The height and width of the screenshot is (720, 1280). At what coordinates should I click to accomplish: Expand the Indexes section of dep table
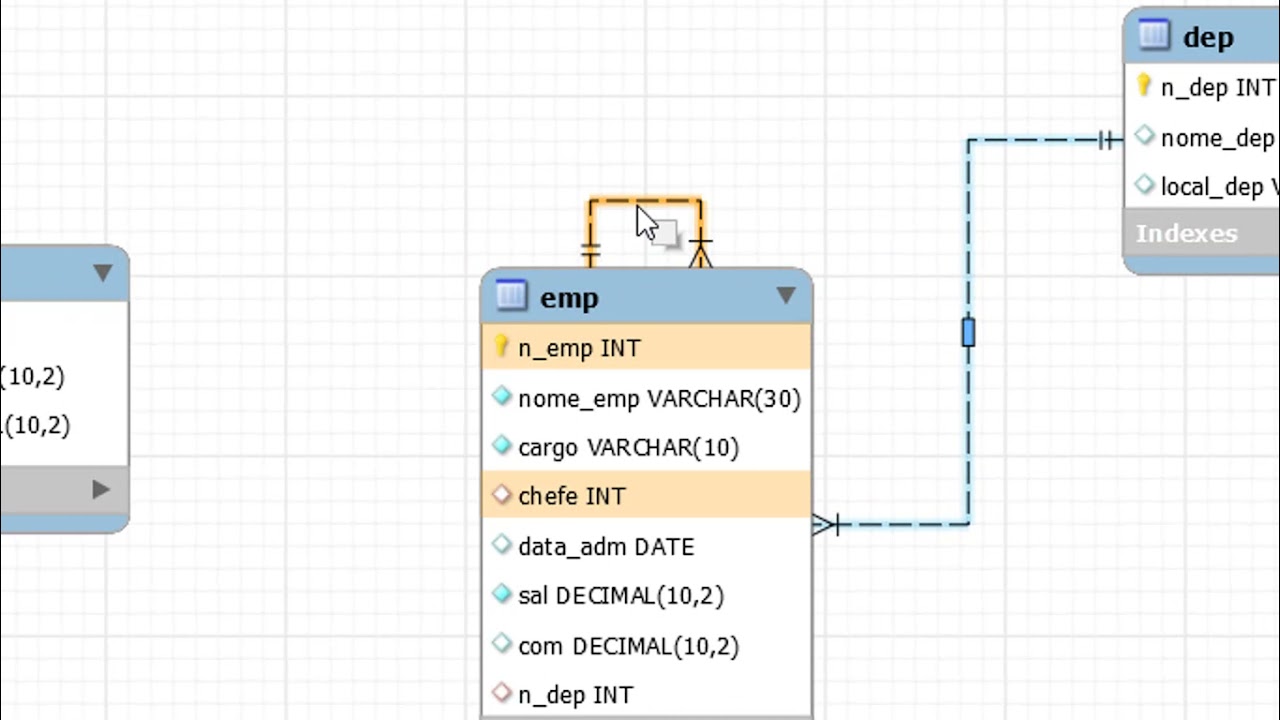pyautogui.click(x=1203, y=234)
